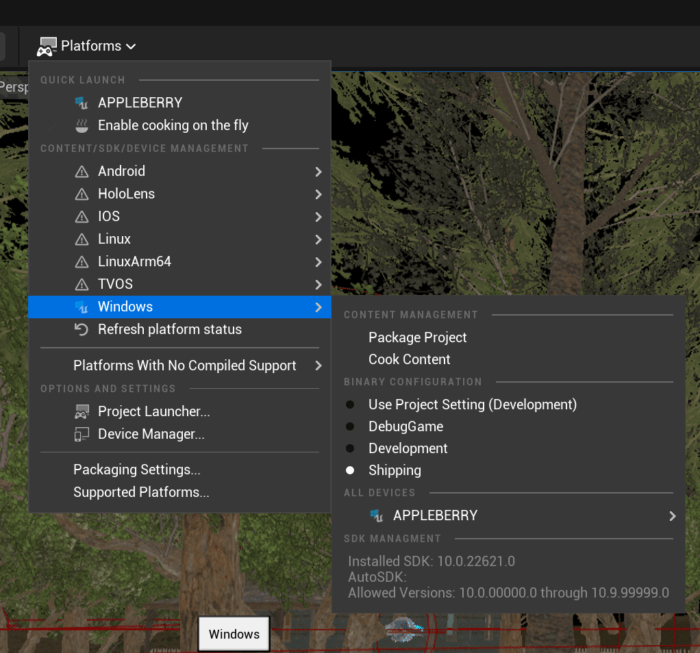Click the APPLEBERRY Windows icon in Quick Launch
The width and height of the screenshot is (700, 653).
(81, 103)
